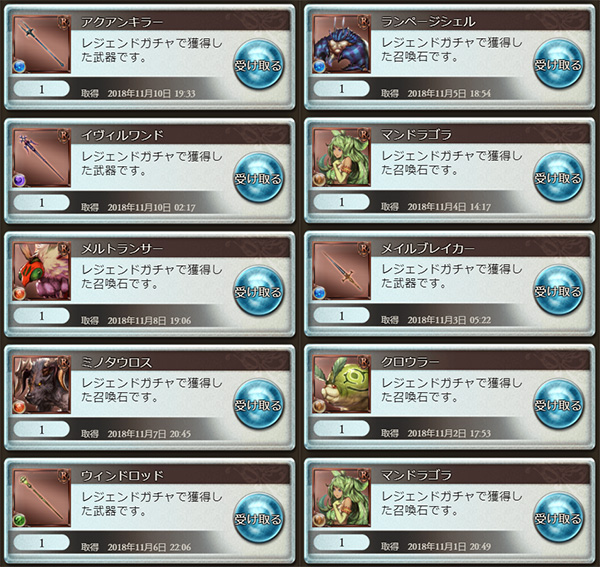Receive the メルトランサー with 受け取る button

259,291
